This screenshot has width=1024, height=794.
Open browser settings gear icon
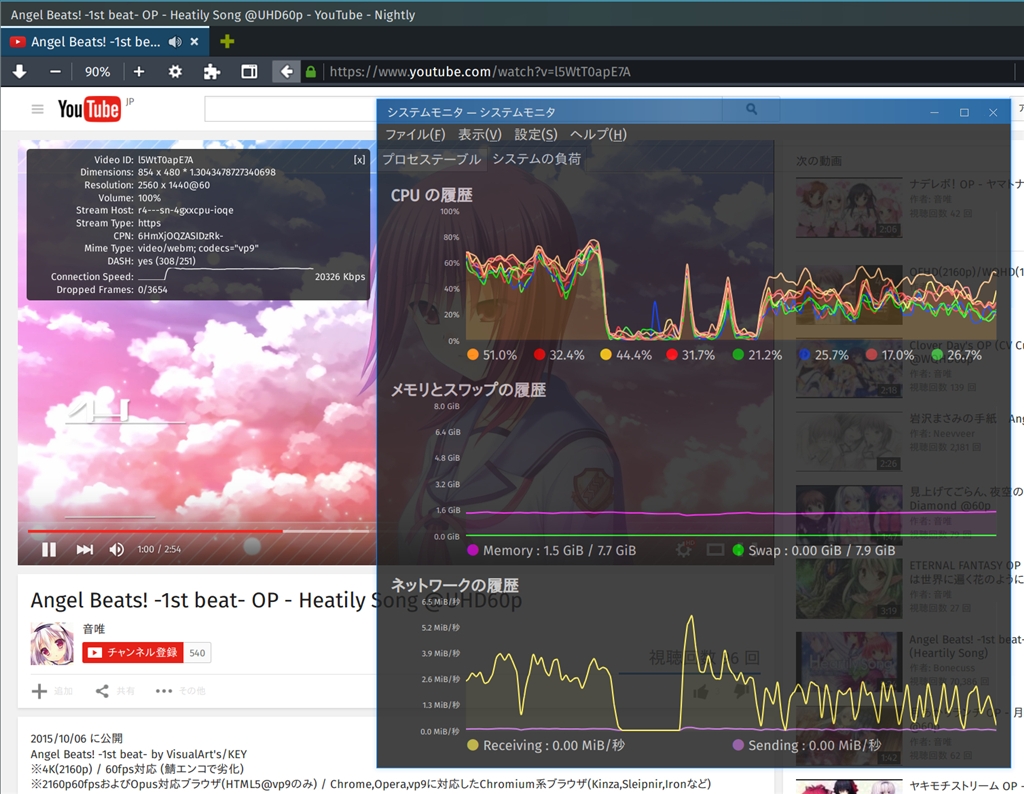(x=175, y=72)
